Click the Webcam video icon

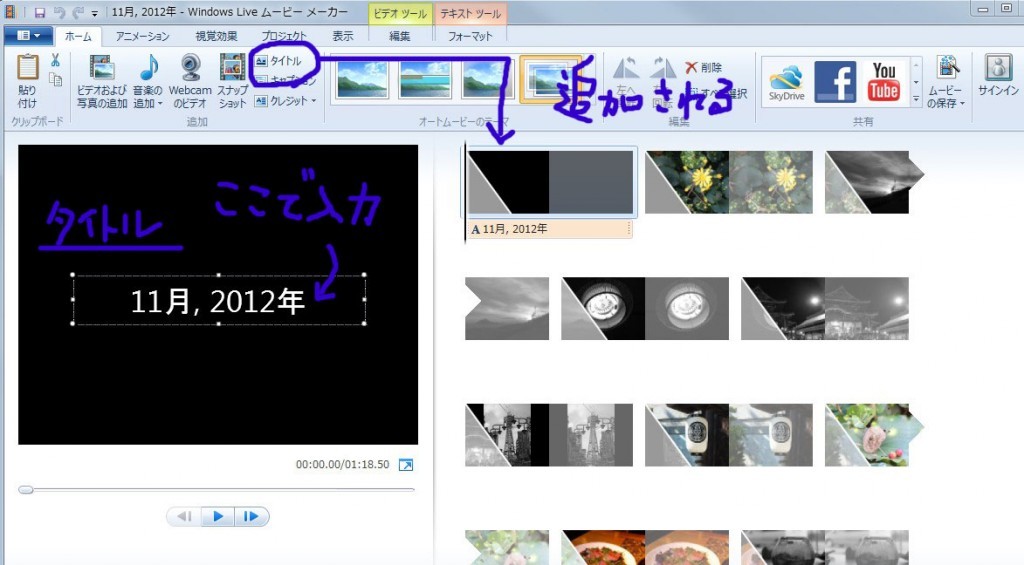[189, 68]
